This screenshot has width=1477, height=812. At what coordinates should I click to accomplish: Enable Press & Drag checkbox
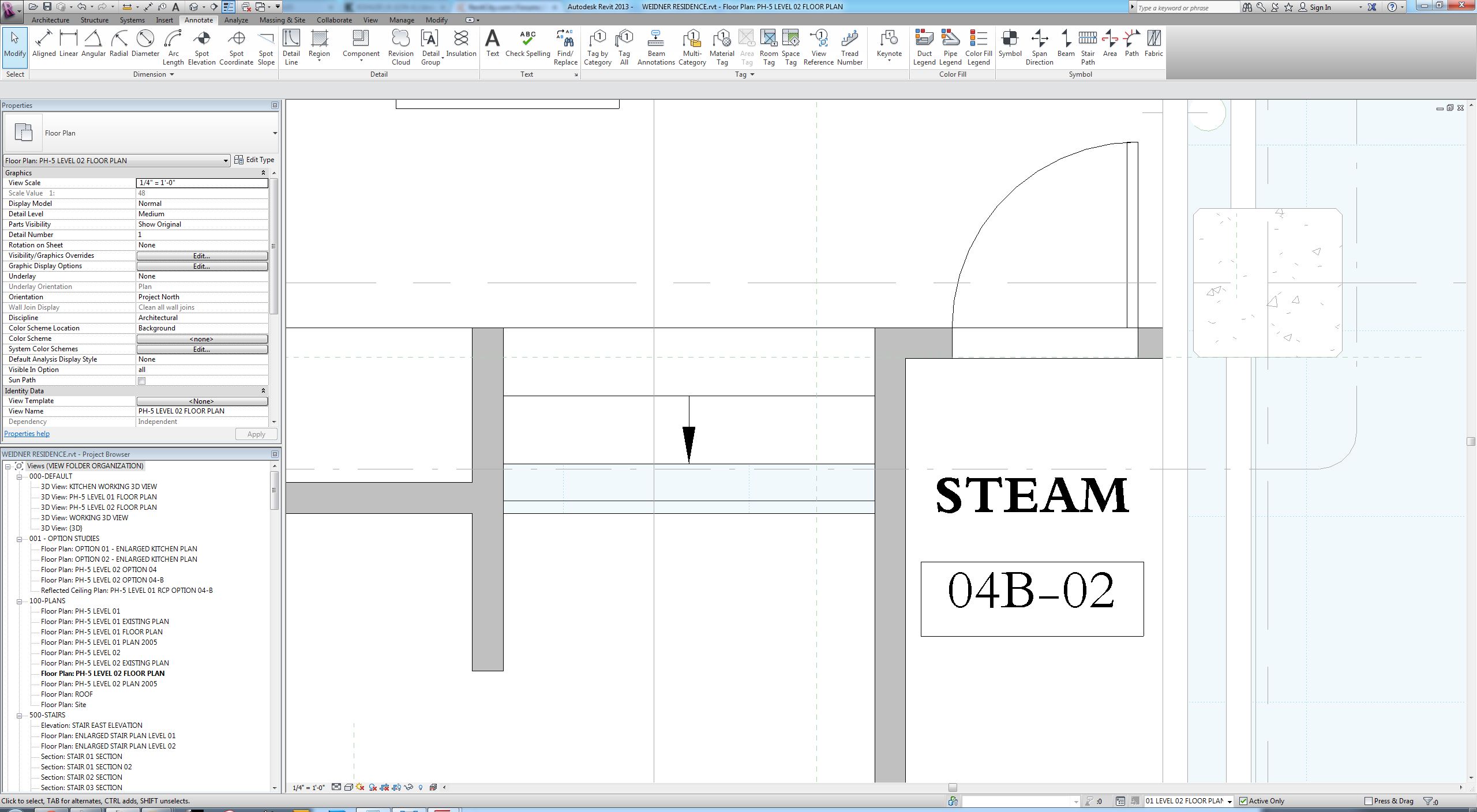click(1368, 801)
